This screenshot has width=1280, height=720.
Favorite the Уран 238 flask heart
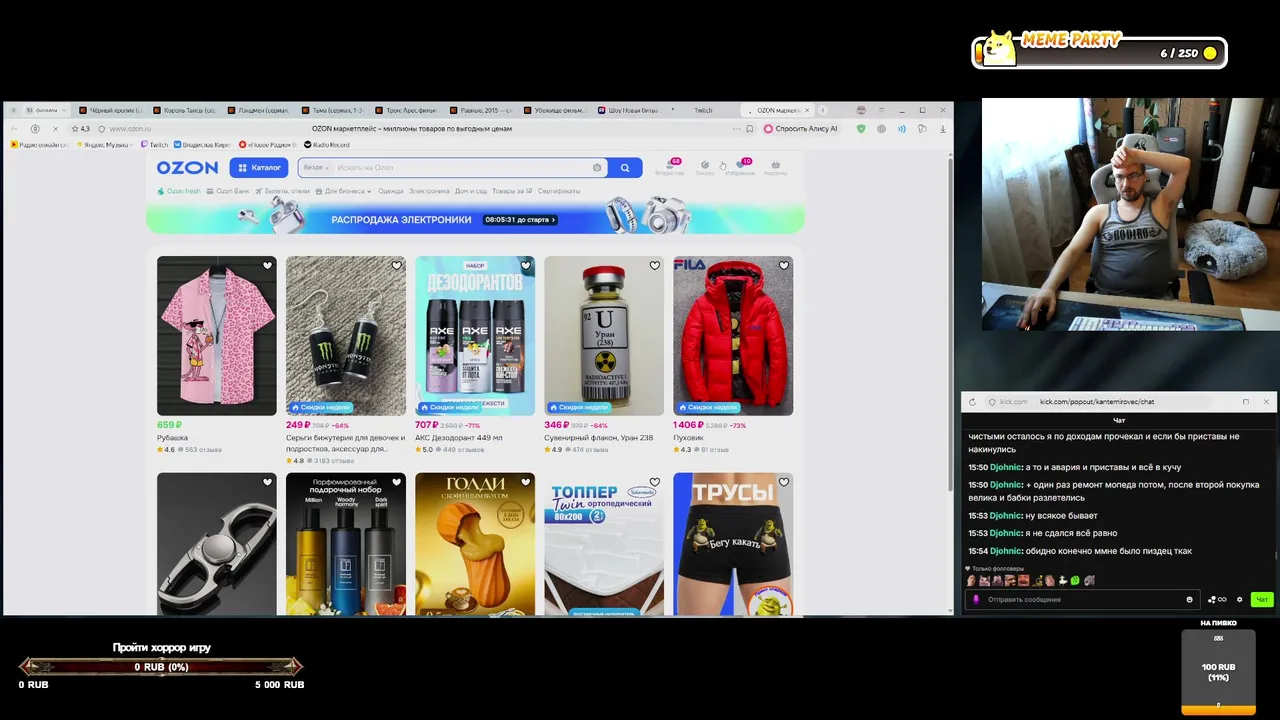pyautogui.click(x=654, y=266)
